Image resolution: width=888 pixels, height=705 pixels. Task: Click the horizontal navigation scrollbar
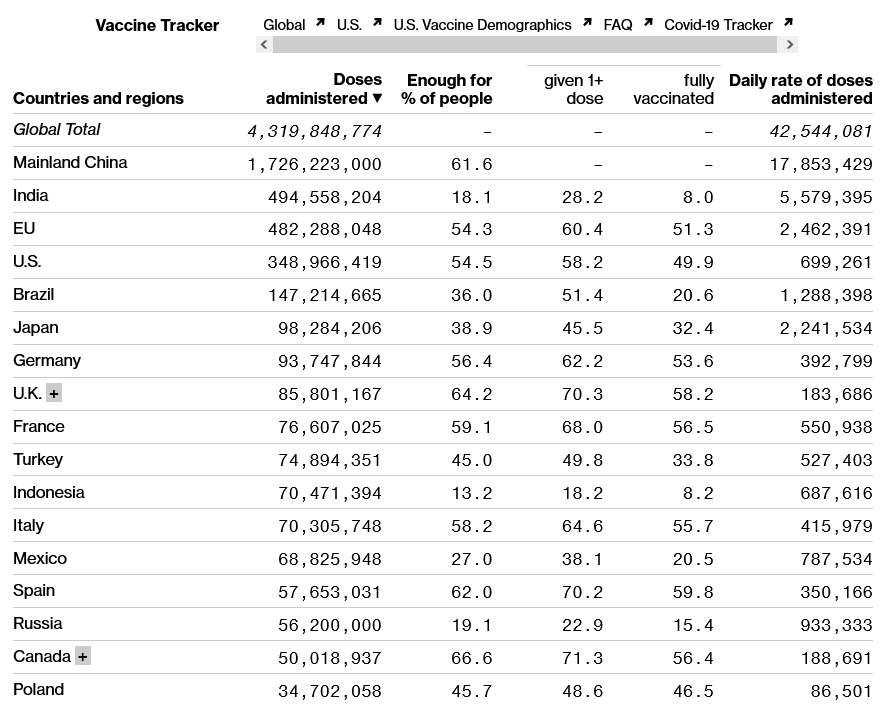pyautogui.click(x=525, y=45)
